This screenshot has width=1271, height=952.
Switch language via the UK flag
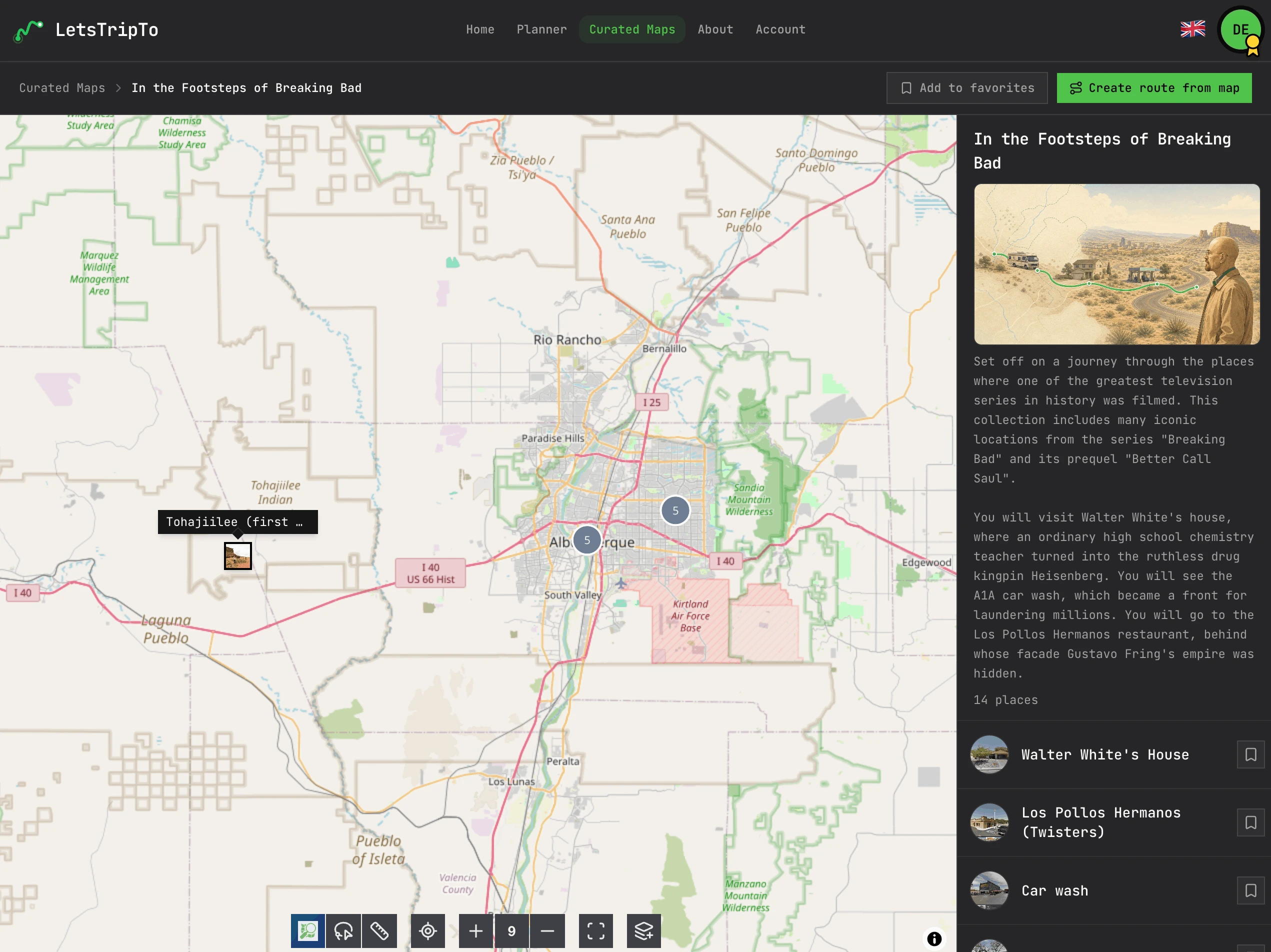tap(1192, 29)
